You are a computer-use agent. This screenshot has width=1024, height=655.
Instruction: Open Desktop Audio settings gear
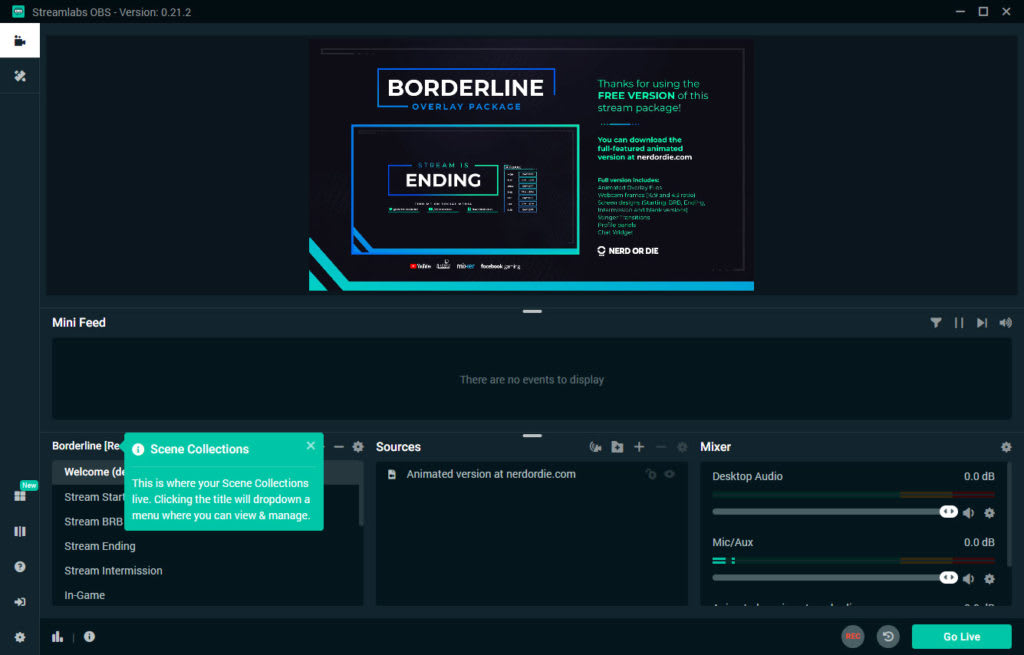989,513
